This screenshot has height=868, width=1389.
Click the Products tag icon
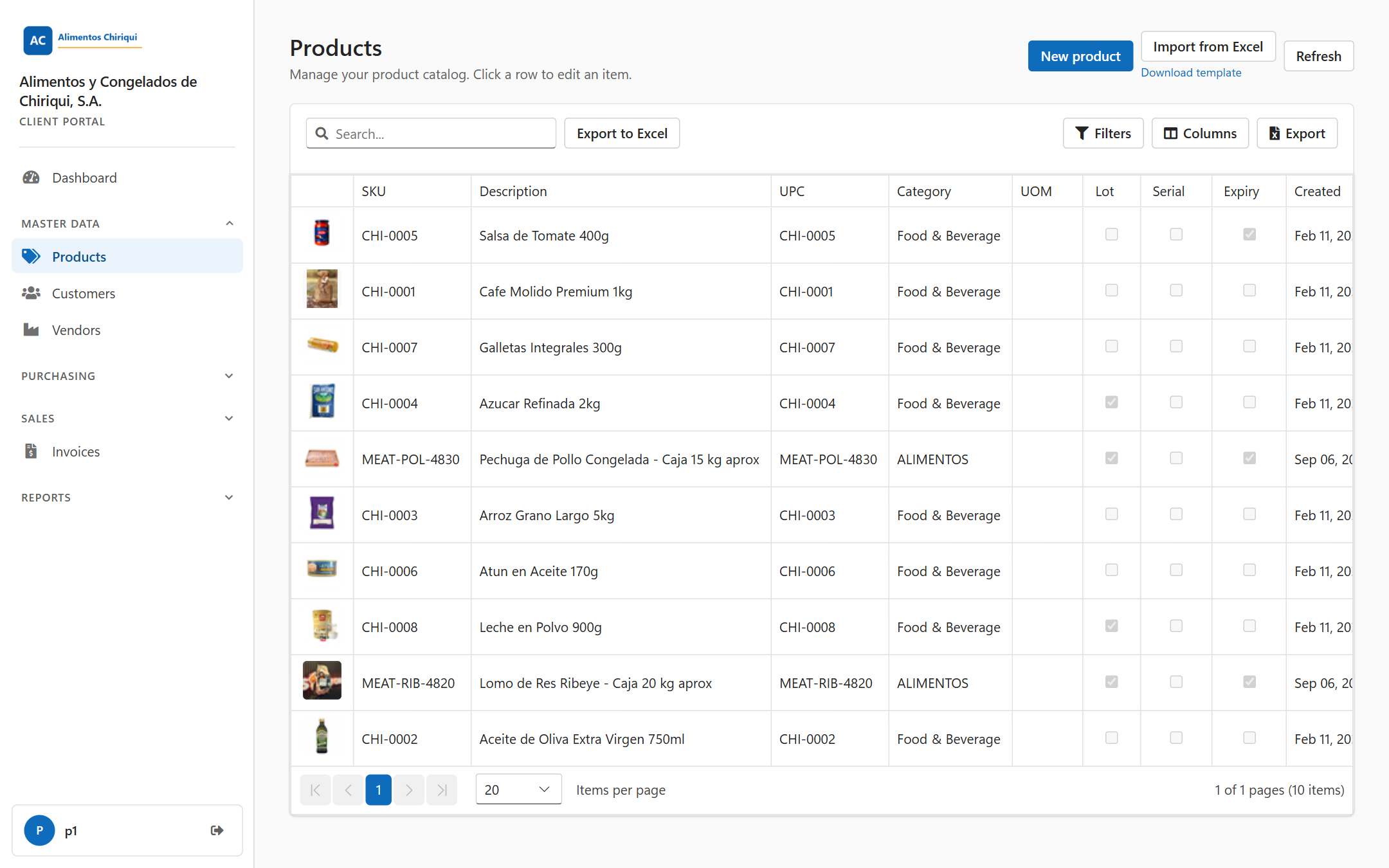click(x=31, y=257)
